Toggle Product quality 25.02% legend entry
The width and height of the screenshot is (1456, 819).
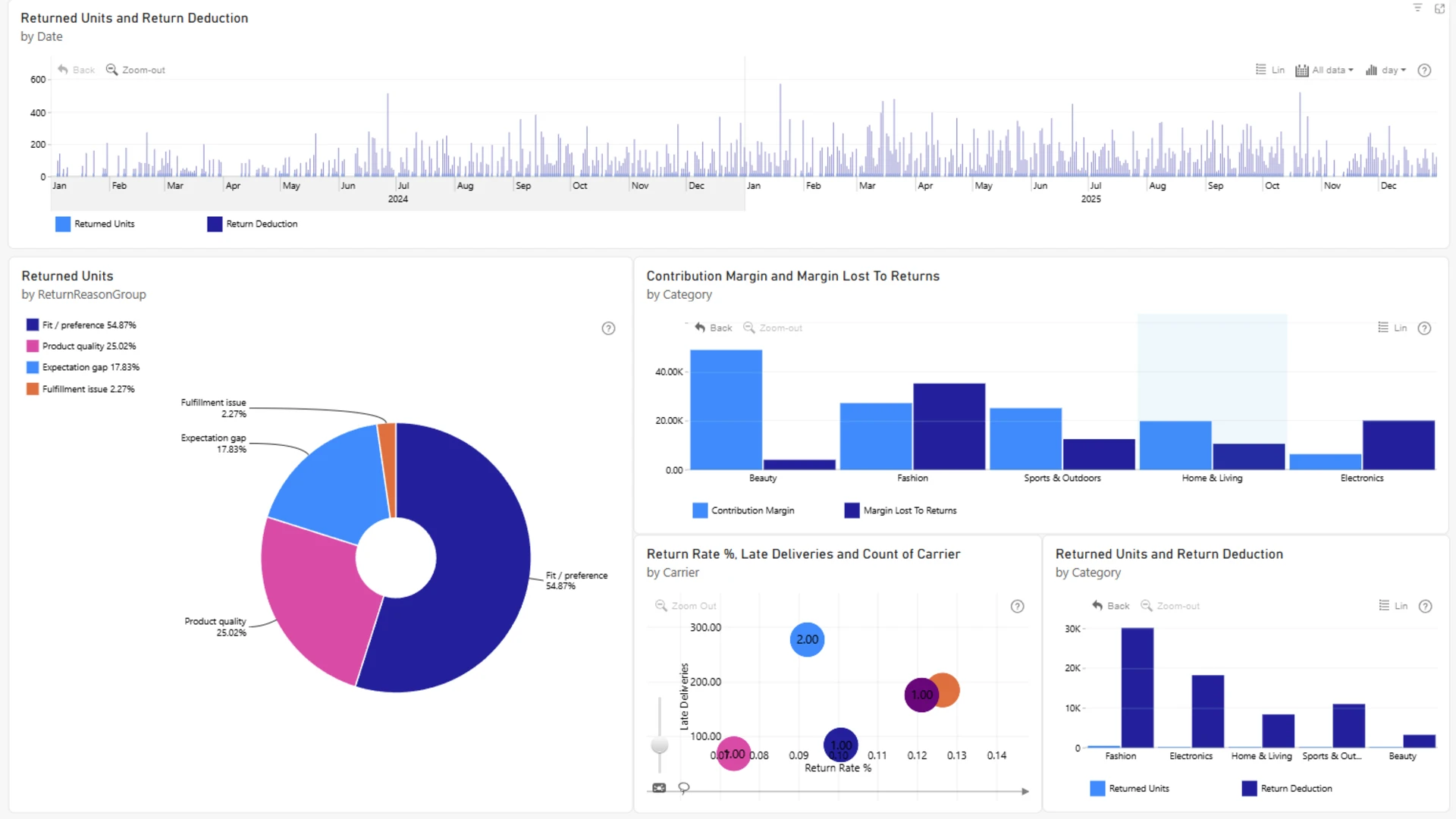(x=81, y=346)
